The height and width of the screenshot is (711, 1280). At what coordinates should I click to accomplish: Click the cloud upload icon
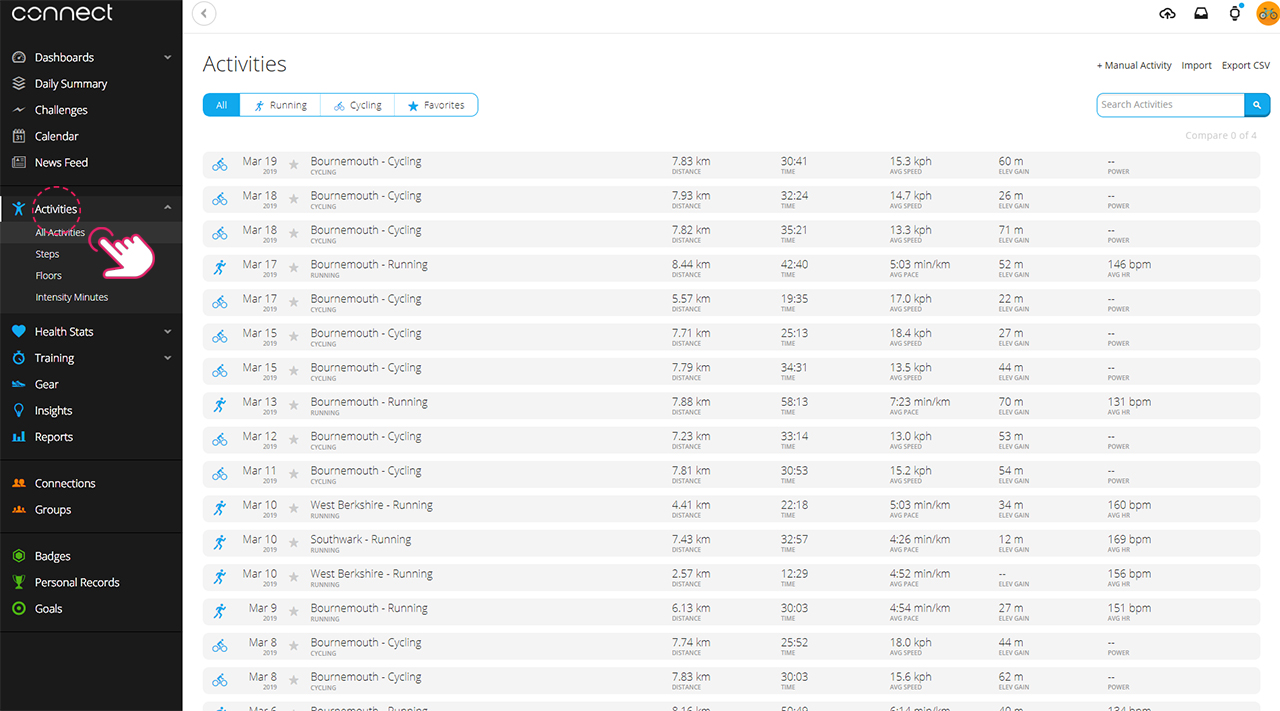coord(1167,13)
